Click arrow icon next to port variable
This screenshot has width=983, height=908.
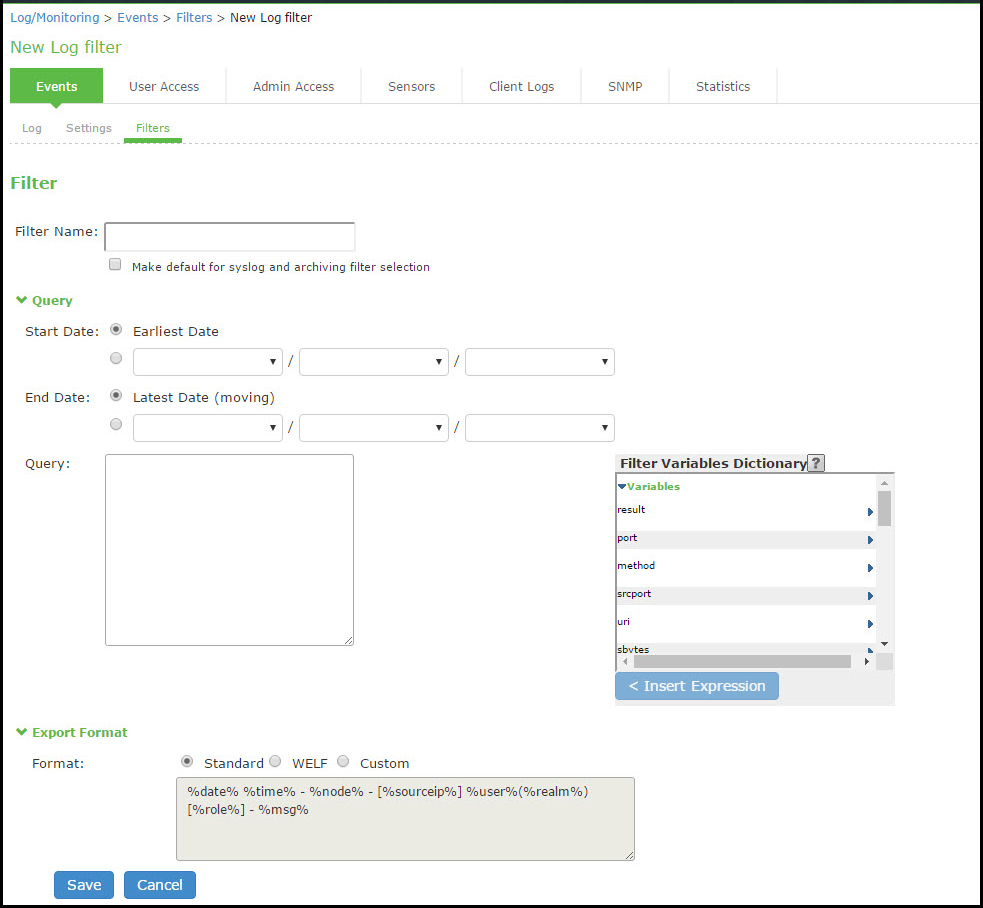pyautogui.click(x=870, y=540)
